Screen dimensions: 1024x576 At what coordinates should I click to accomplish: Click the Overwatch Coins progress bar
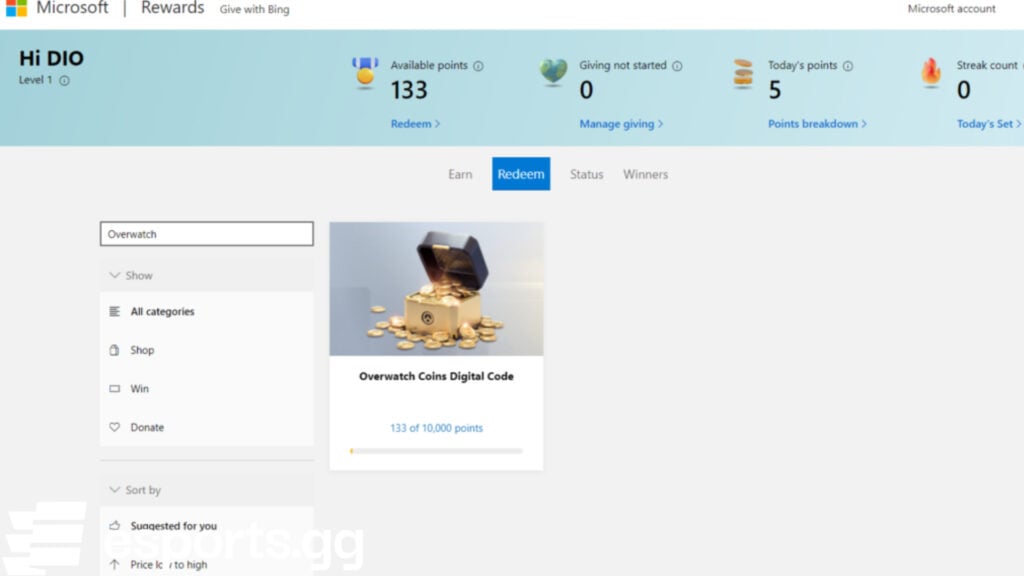coord(435,451)
